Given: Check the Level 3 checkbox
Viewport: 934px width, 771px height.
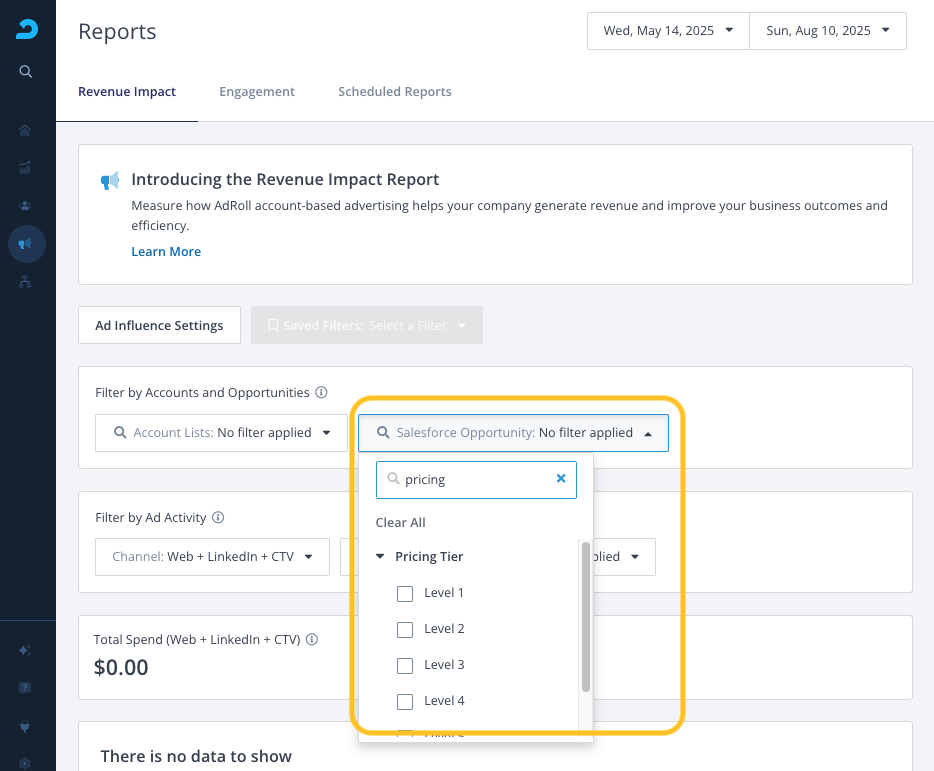Looking at the screenshot, I should [x=405, y=666].
